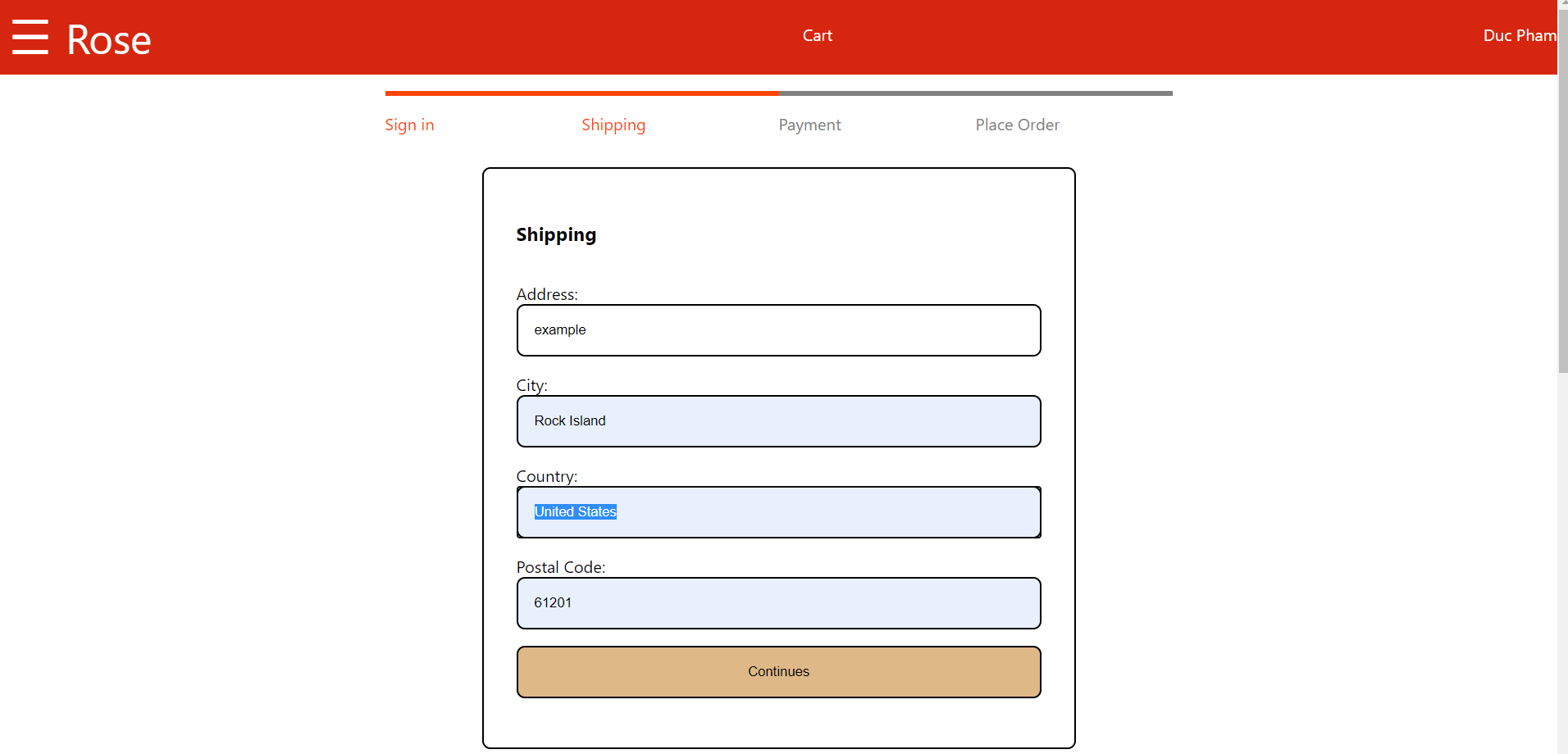1568x754 pixels.
Task: Click the orange progress bar segment
Action: point(574,93)
